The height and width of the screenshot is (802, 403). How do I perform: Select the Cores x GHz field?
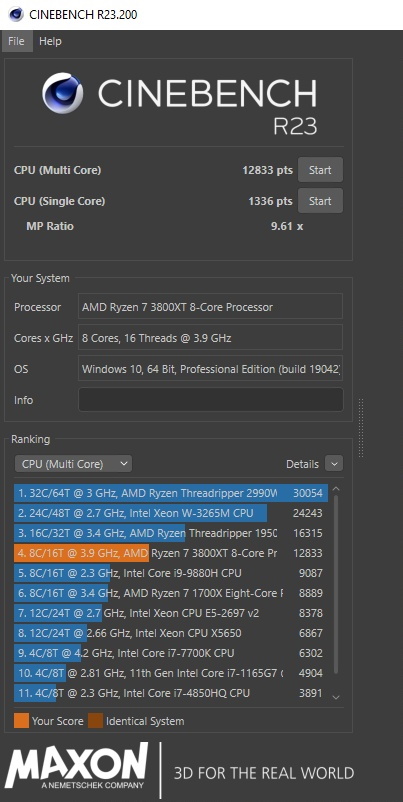(210, 338)
